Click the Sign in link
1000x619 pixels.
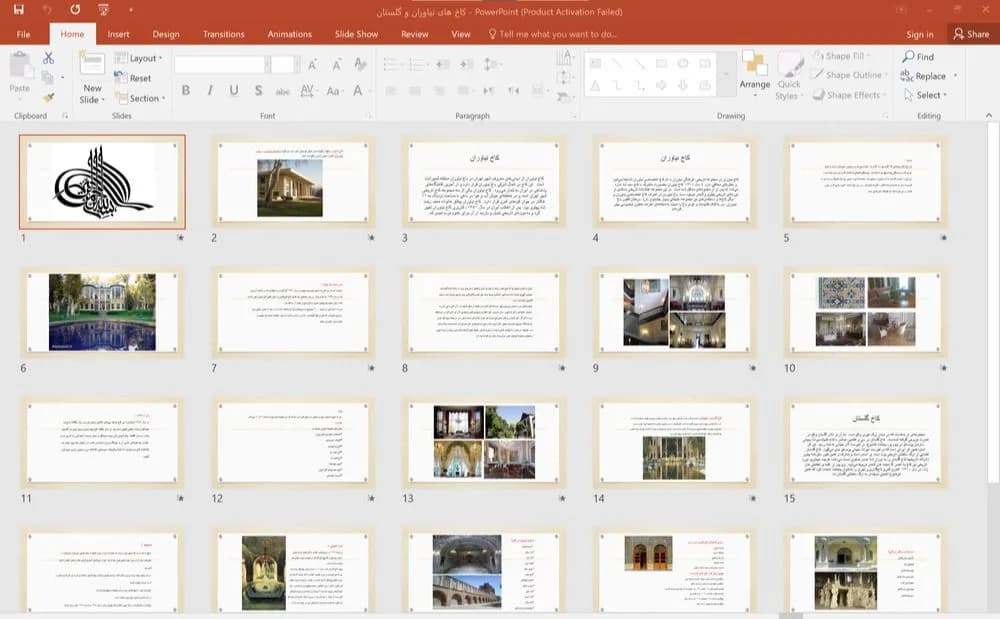tap(920, 34)
